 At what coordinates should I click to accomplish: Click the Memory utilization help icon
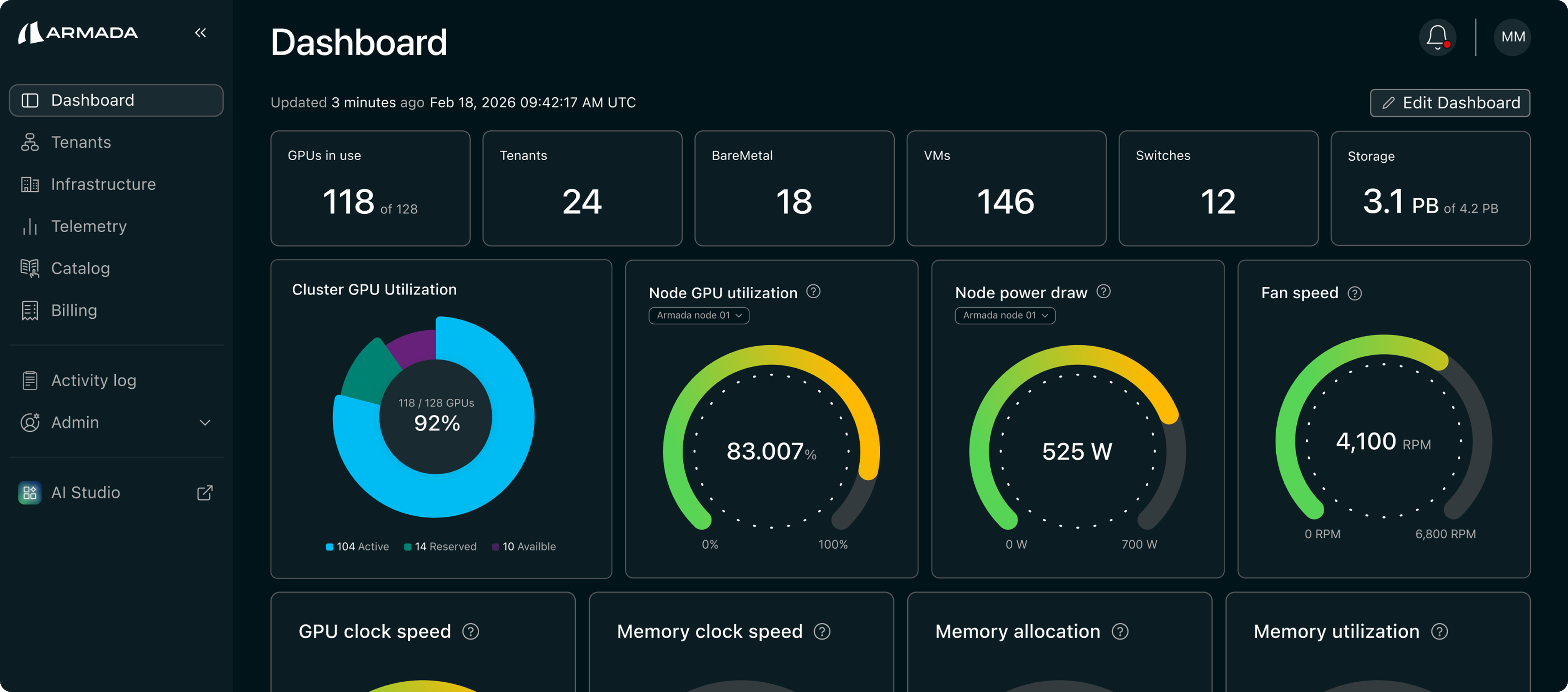[x=1439, y=632]
